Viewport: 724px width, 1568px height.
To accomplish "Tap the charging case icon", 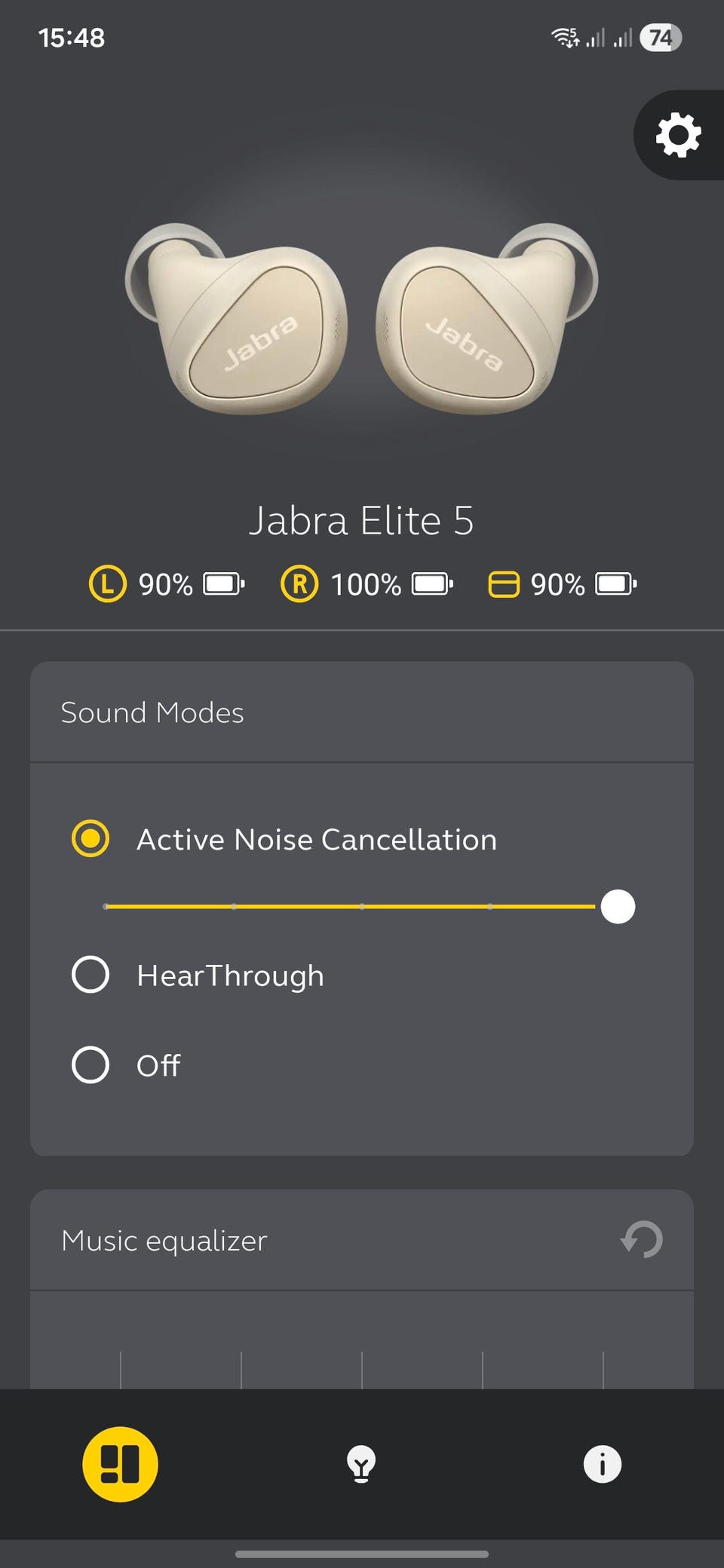I will click(504, 584).
